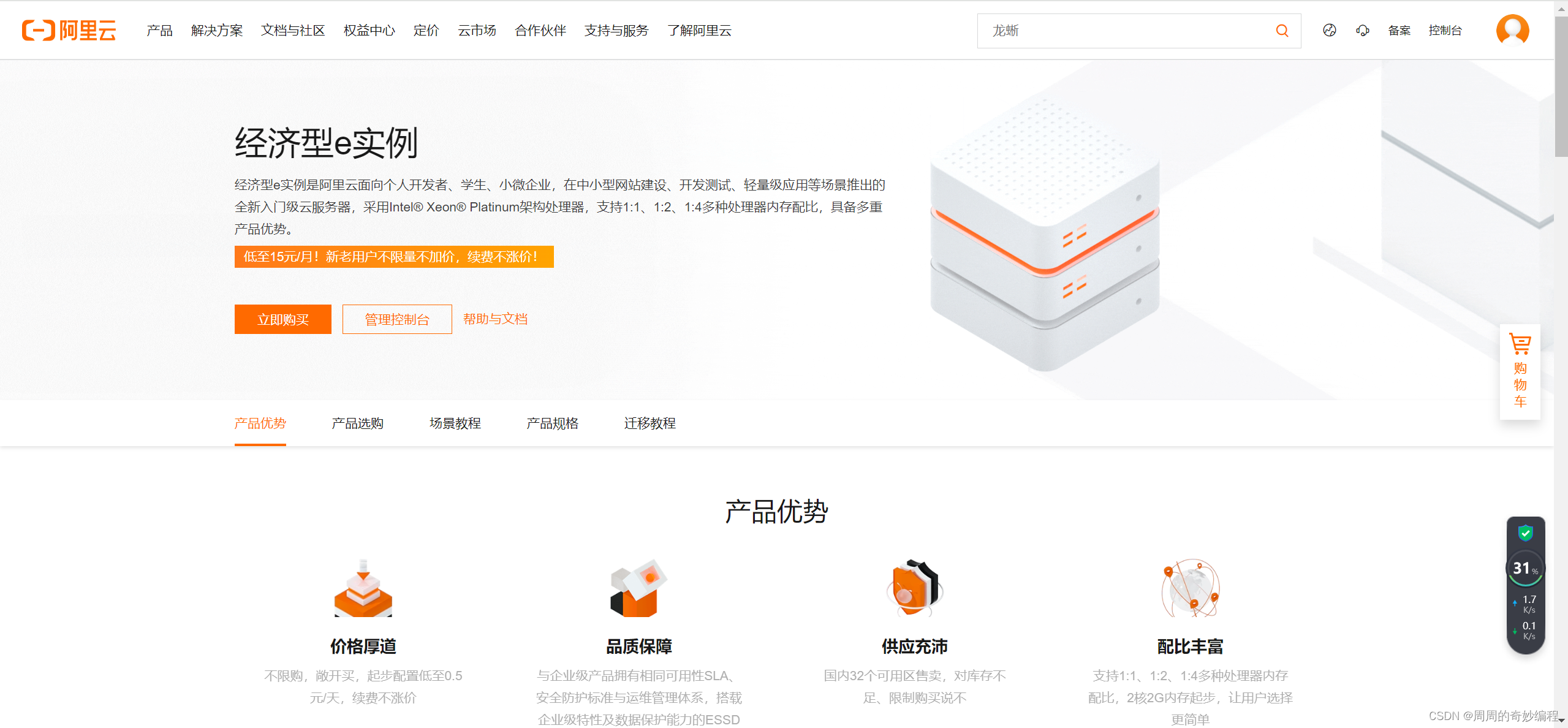Open the headset customer service icon
The image size is (1568, 728).
[x=1362, y=30]
